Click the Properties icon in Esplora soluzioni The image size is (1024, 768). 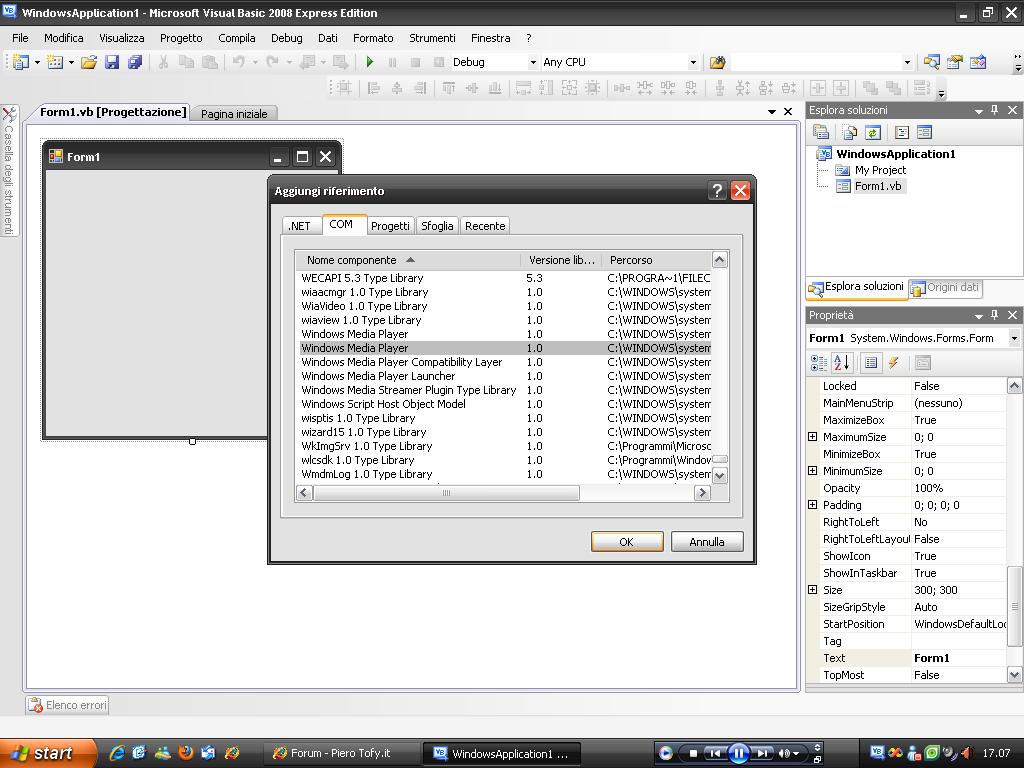821,133
